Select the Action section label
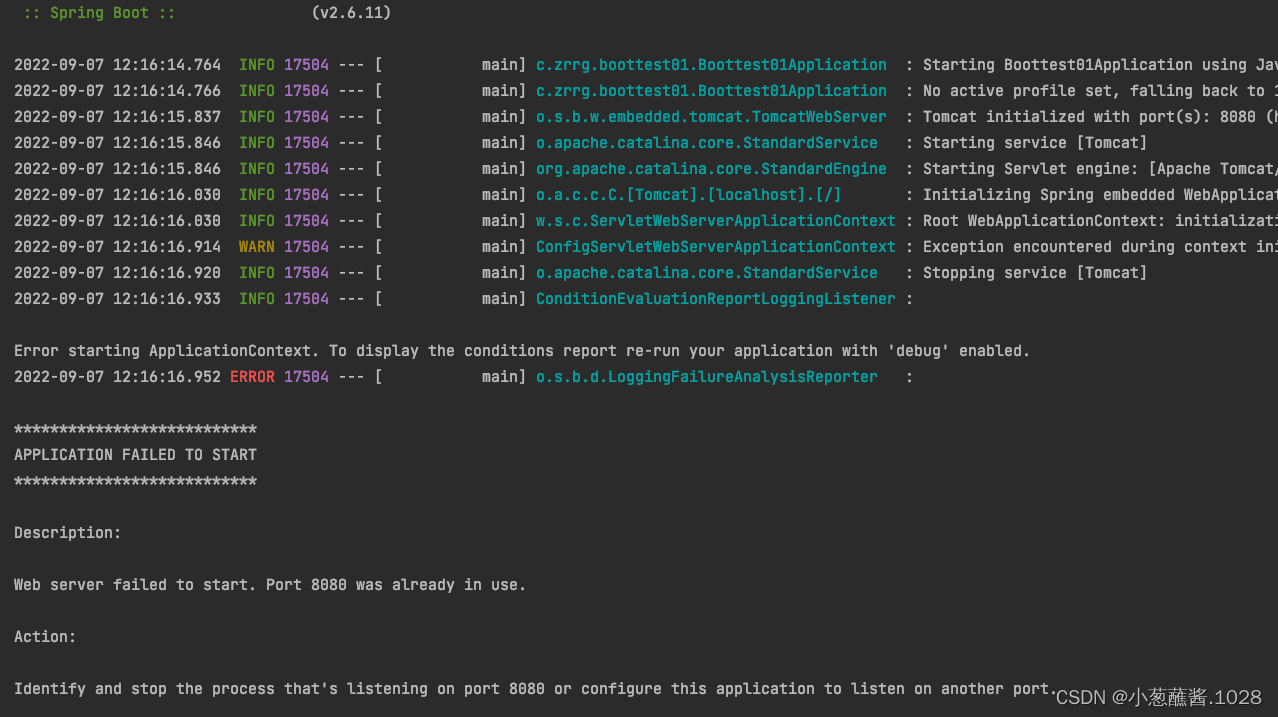This screenshot has height=717, width=1278. click(44, 636)
